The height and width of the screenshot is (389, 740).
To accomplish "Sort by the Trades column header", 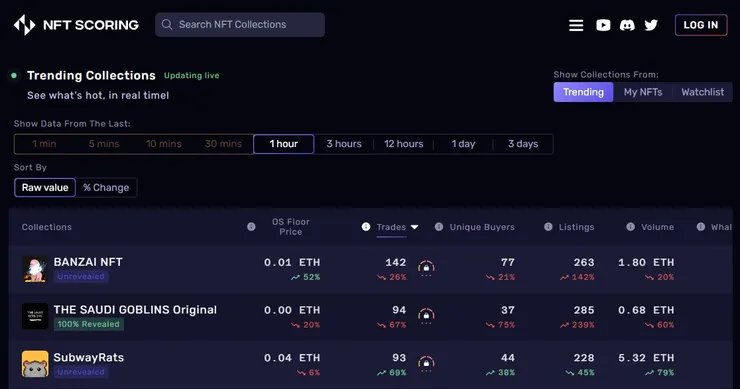I will click(x=391, y=227).
